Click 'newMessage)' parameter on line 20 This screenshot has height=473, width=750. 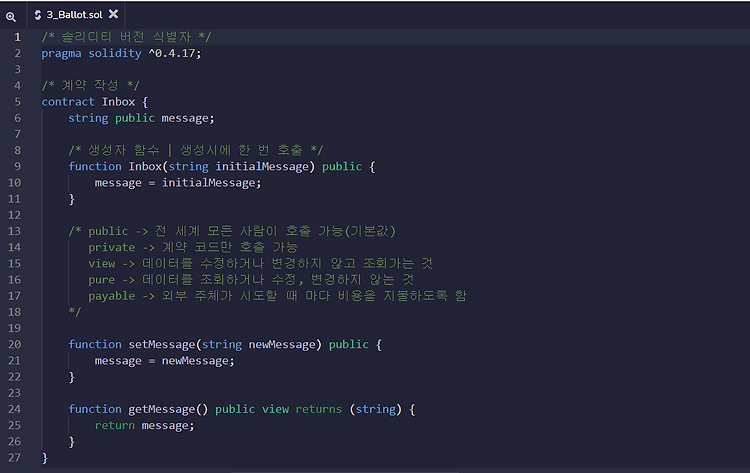(x=285, y=344)
